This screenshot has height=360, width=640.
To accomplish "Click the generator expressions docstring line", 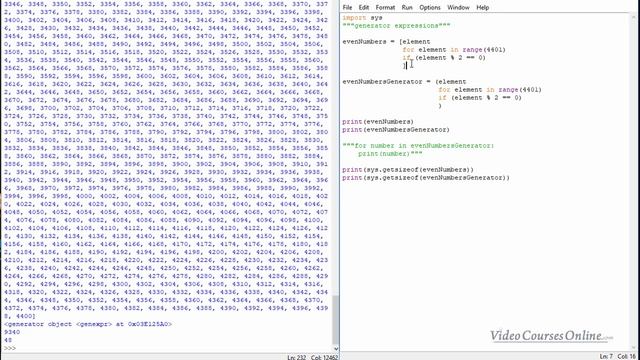I will [x=396, y=26].
